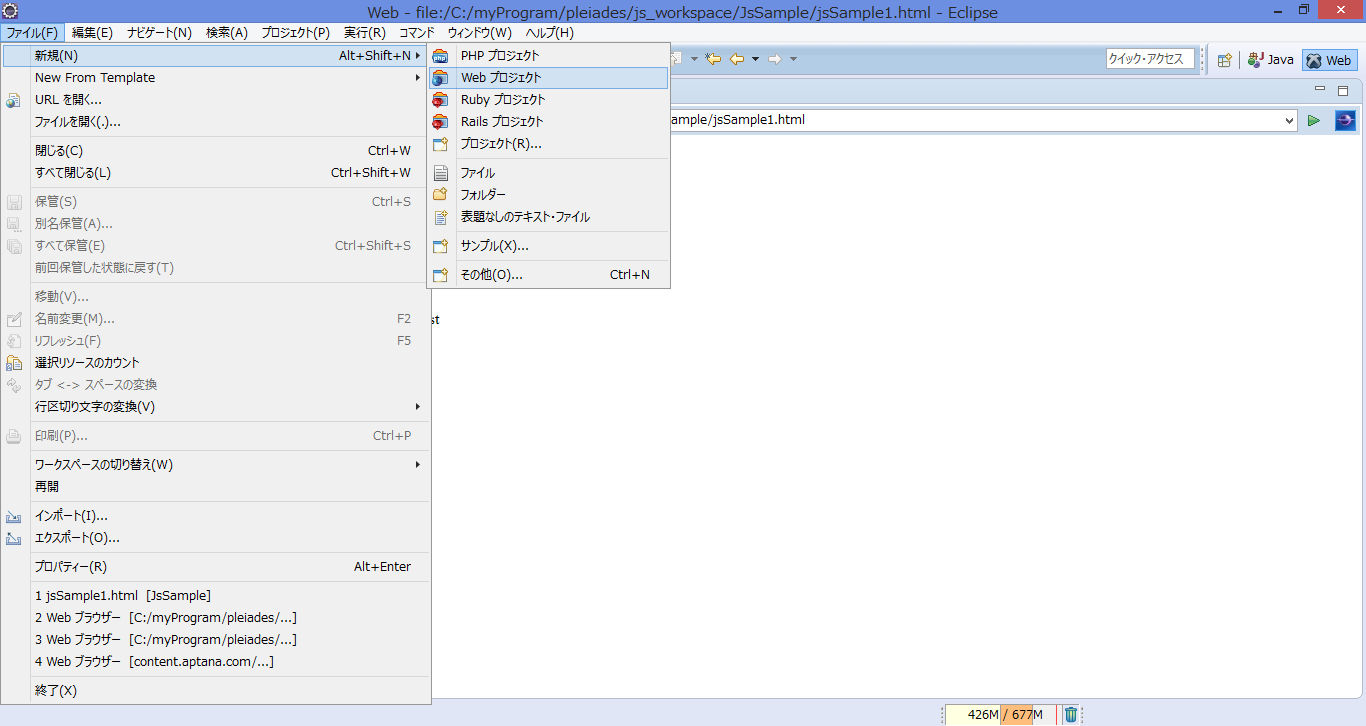Select 表題なしのテキスト・ファイル
Image resolution: width=1366 pixels, height=726 pixels.
click(548, 217)
